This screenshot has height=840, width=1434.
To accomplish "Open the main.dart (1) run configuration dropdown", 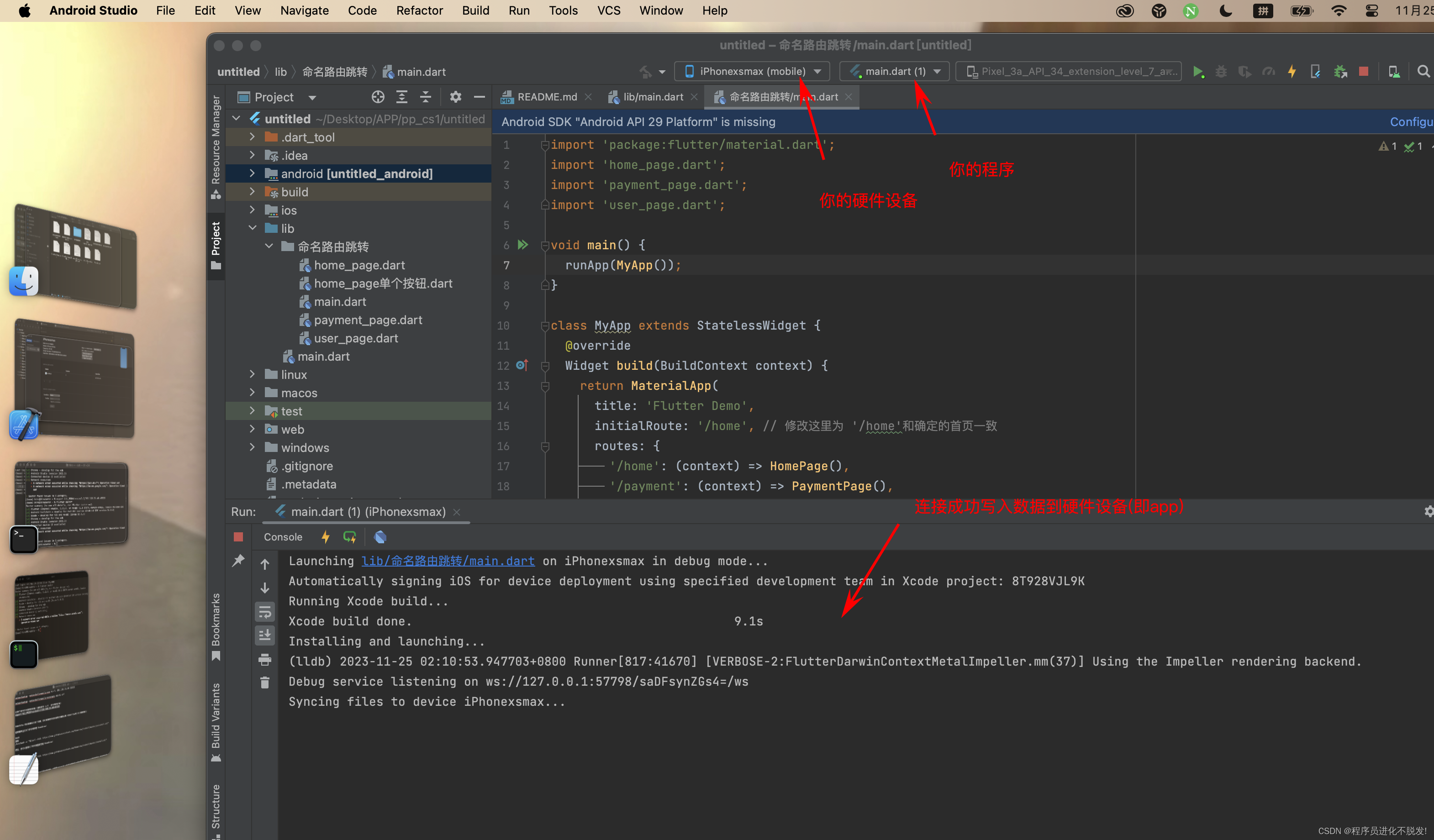I will pos(895,72).
